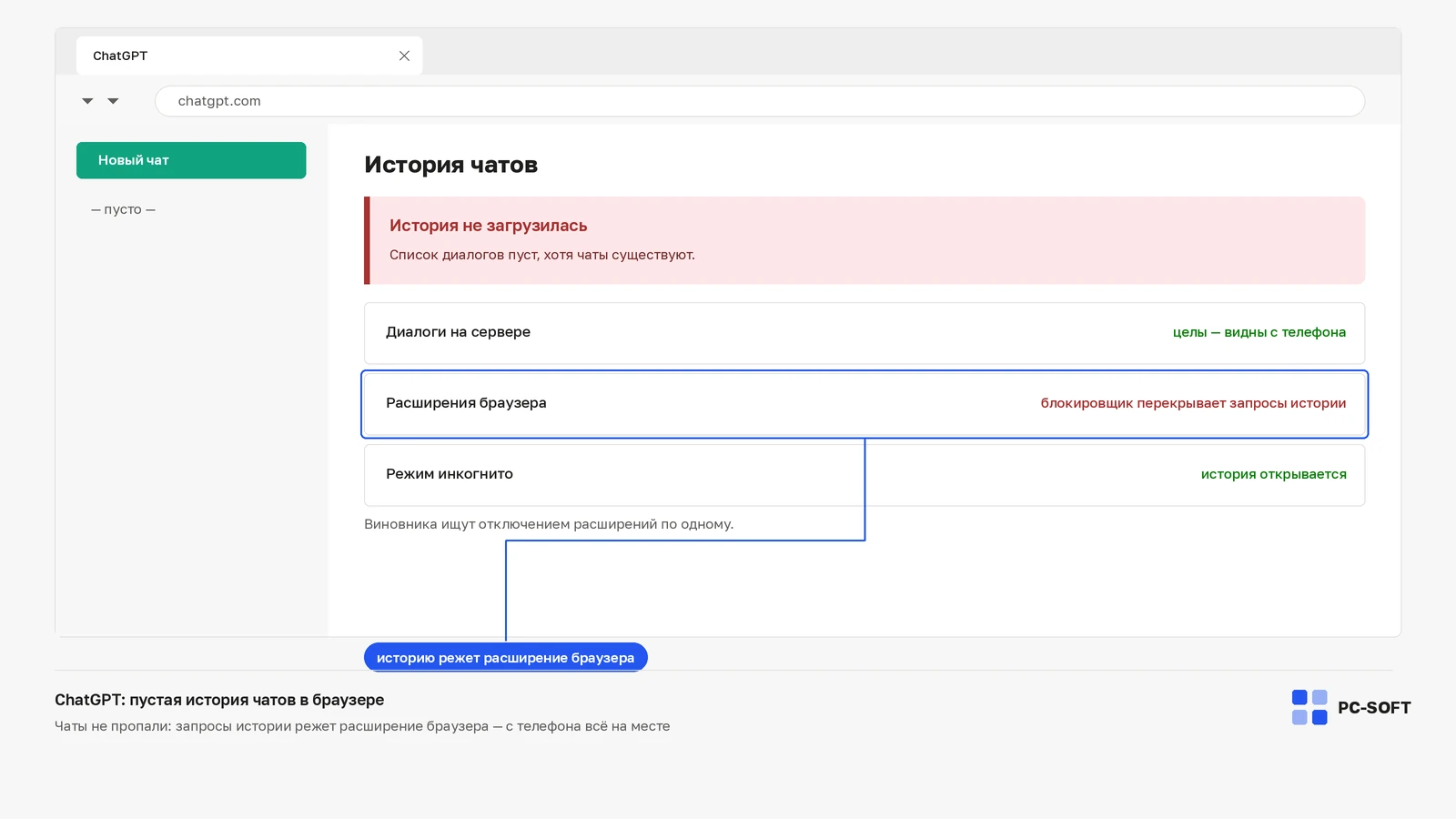The image size is (1456, 819).
Task: Click the left triangle arrow beside the address bar
Action: 87,101
